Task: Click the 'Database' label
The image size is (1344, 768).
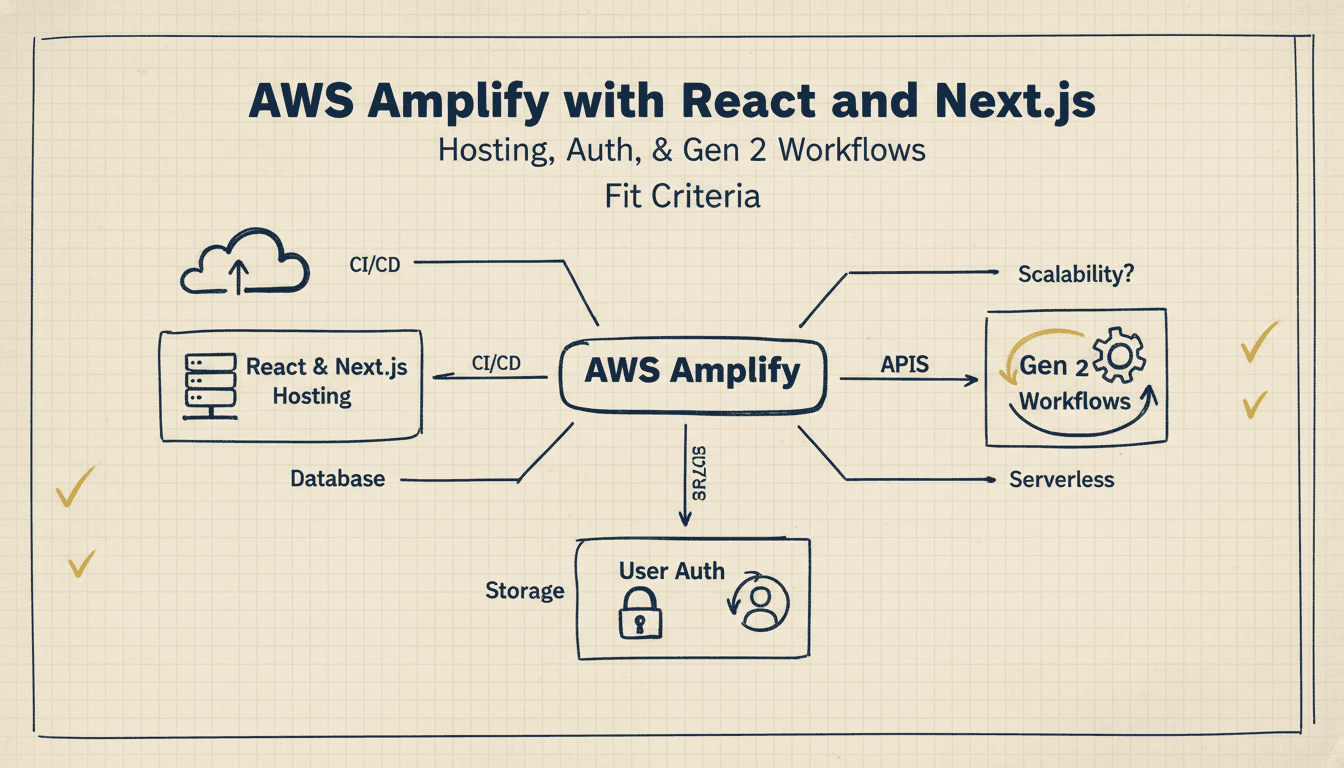Action: [337, 479]
